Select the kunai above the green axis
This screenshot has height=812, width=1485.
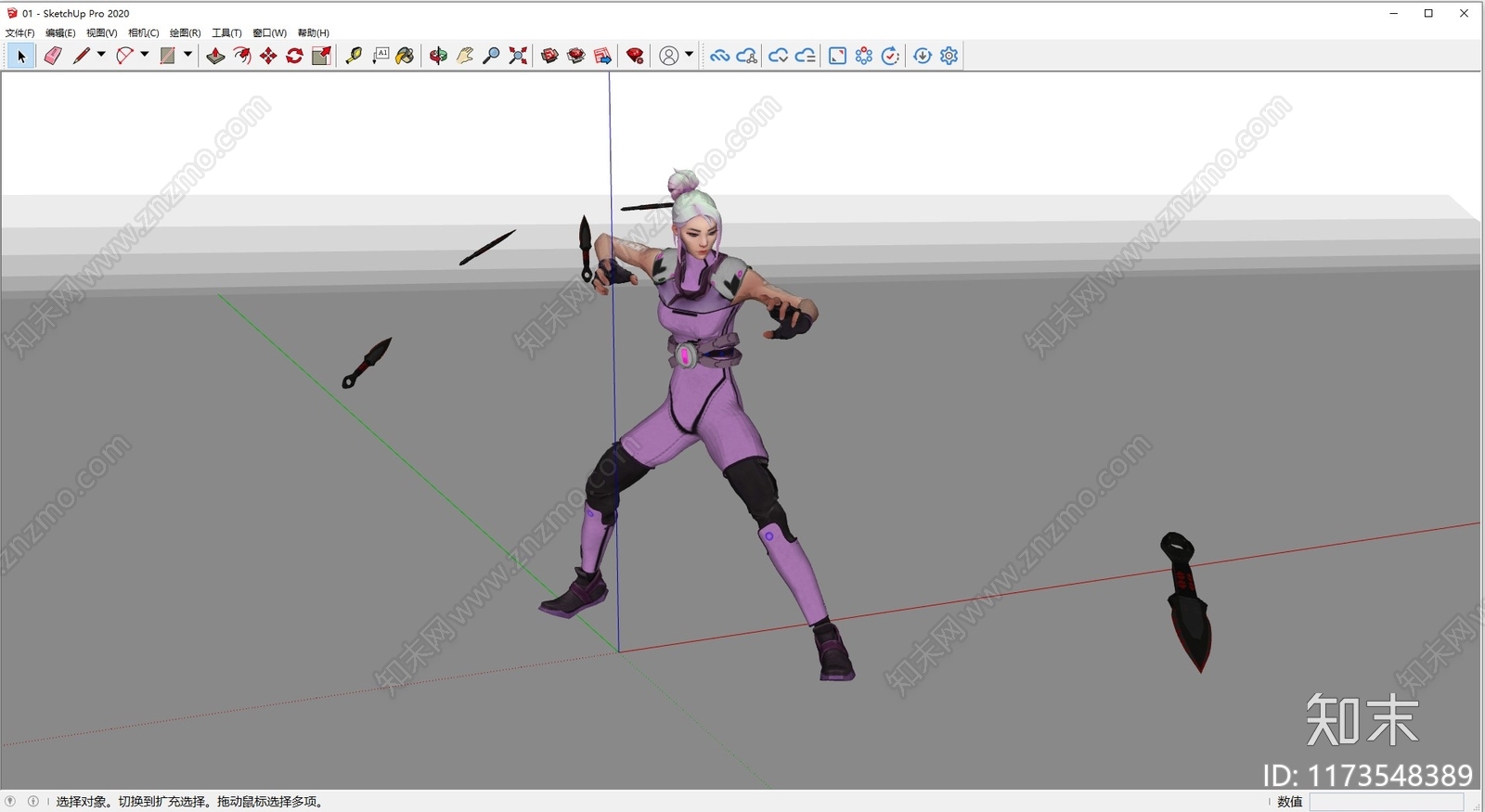pyautogui.click(x=367, y=362)
